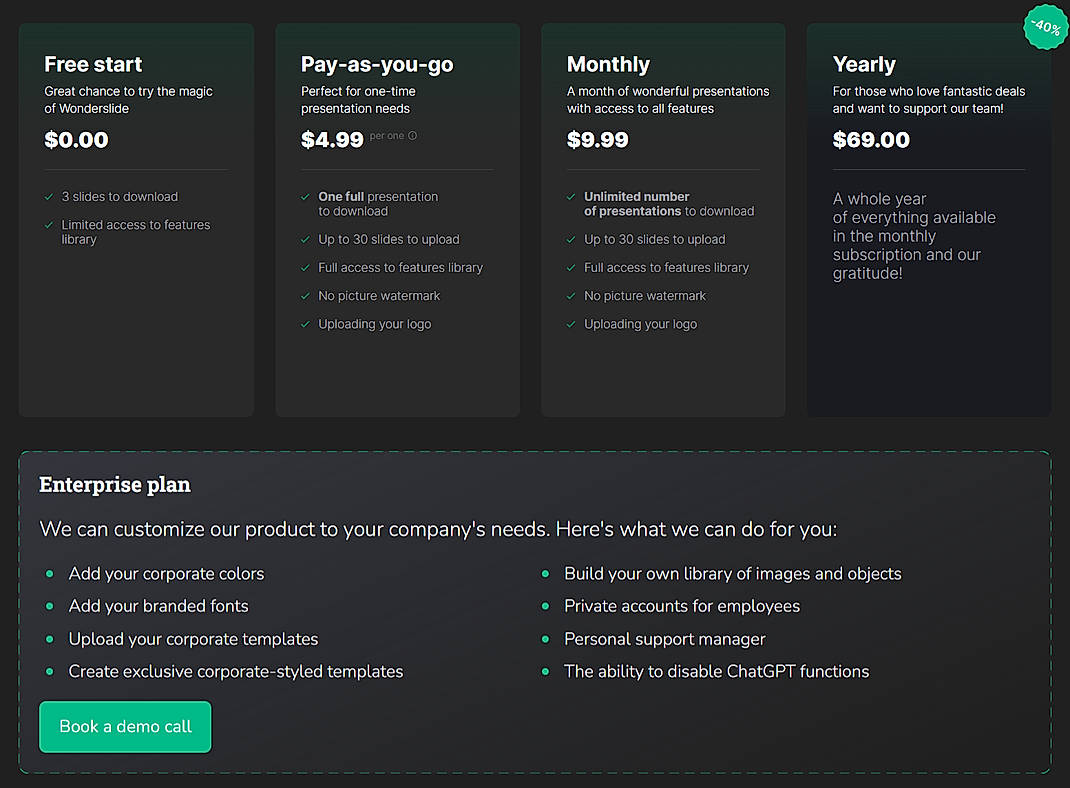
Task: Click the checkmark next to 'No picture watermark' in Monthly
Action: [x=572, y=296]
